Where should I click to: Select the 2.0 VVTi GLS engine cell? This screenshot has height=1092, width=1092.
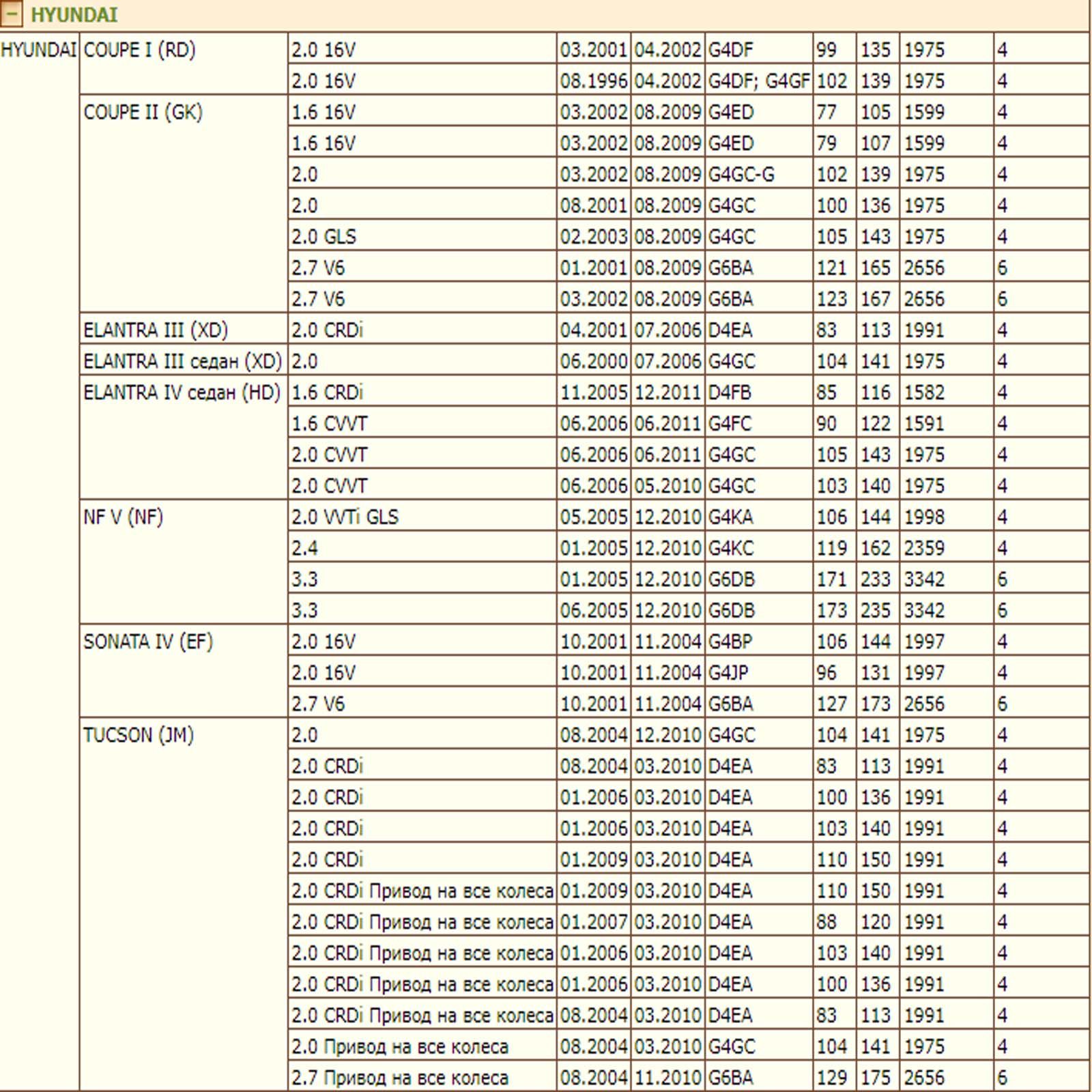coord(345,517)
